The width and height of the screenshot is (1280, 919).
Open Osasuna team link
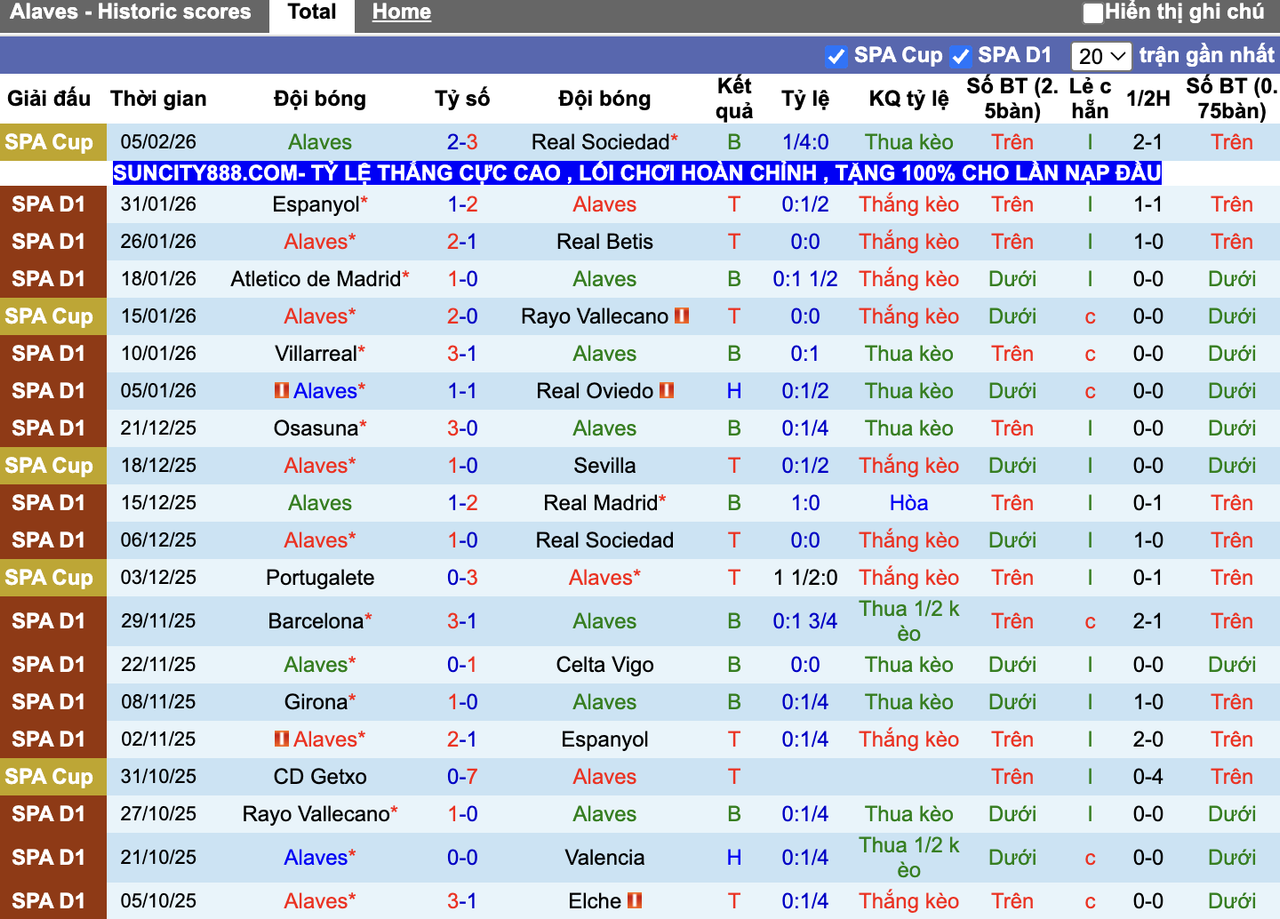pyautogui.click(x=316, y=428)
